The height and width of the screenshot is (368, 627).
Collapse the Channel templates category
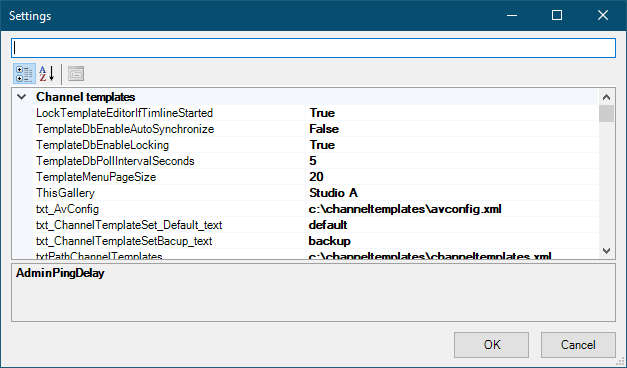[x=22, y=97]
